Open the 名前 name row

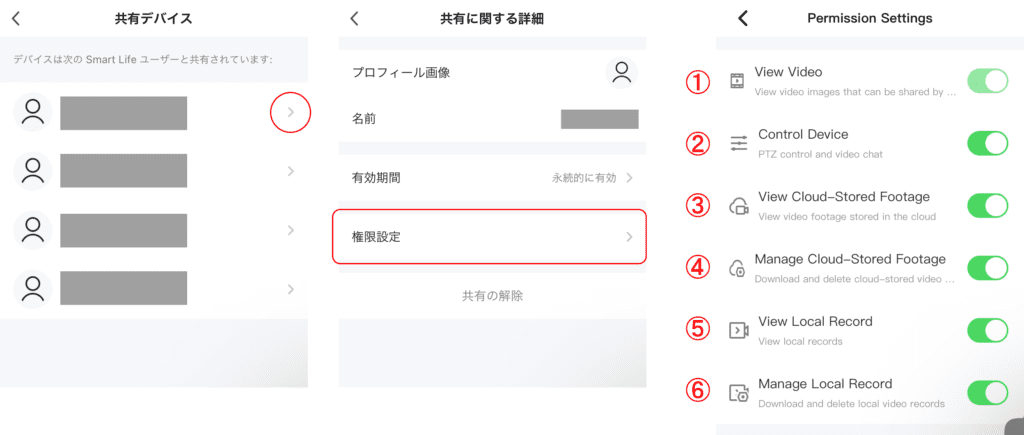tap(490, 119)
